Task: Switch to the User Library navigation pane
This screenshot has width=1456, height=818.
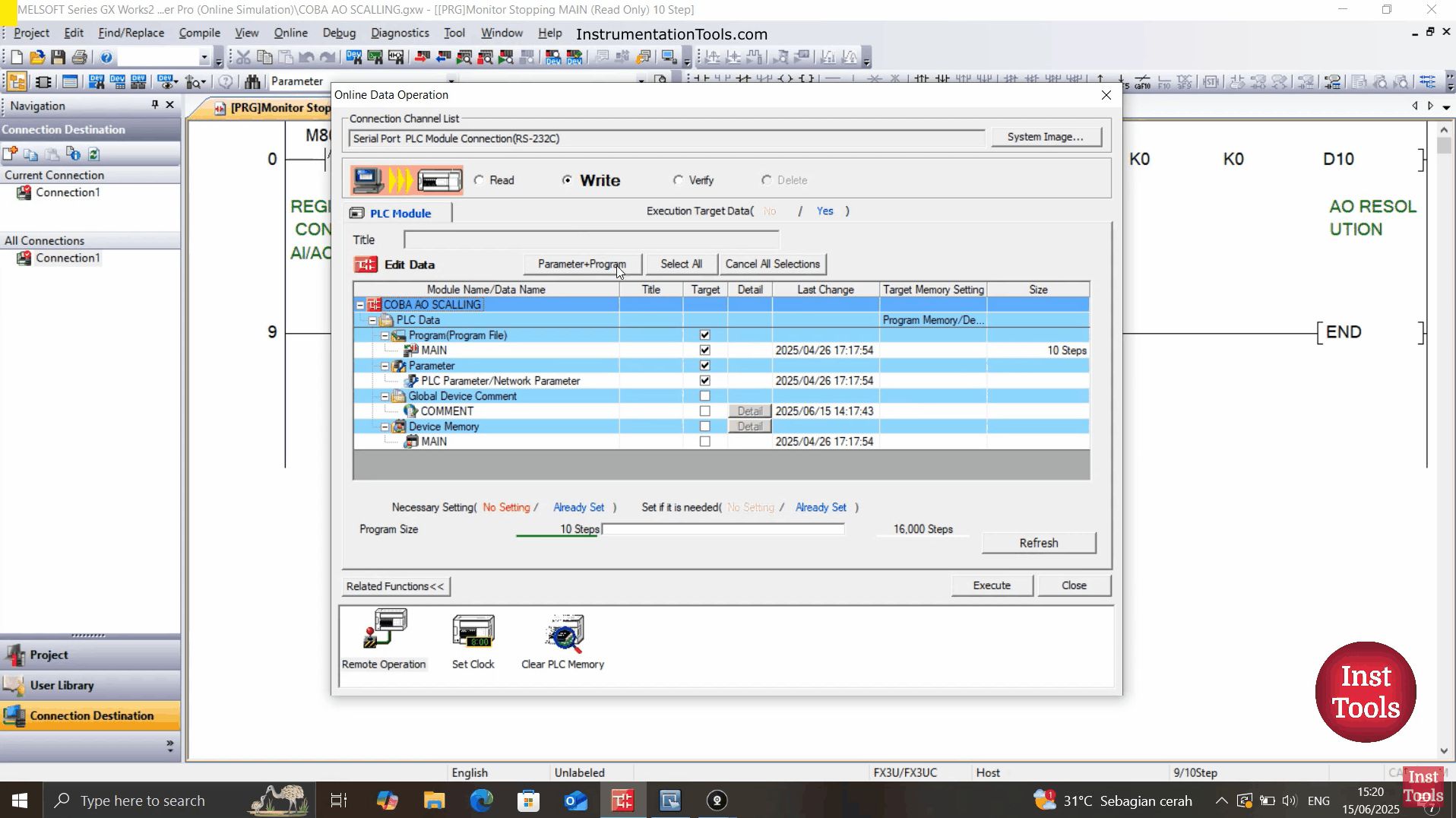Action: 90,685
